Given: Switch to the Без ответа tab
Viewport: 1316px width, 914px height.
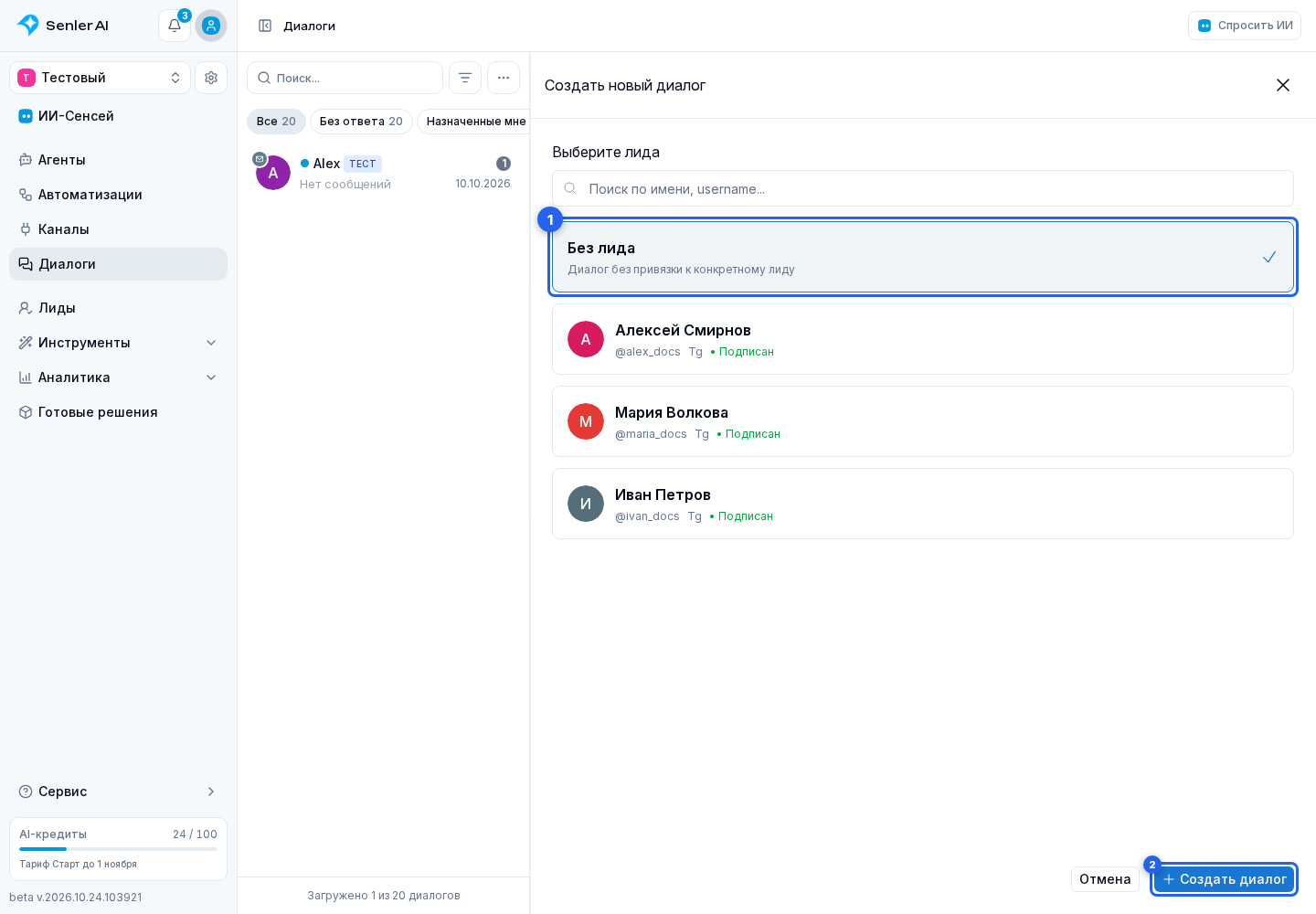Looking at the screenshot, I should (x=361, y=122).
